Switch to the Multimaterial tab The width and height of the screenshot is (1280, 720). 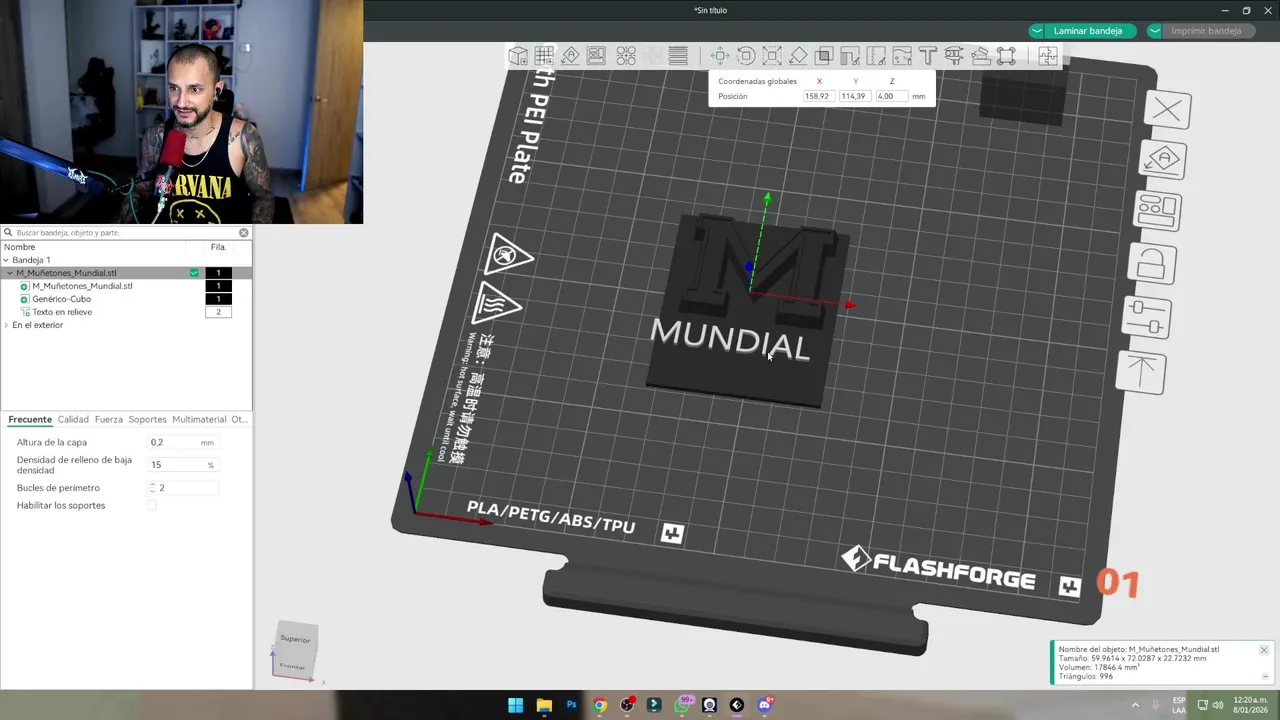(x=199, y=419)
